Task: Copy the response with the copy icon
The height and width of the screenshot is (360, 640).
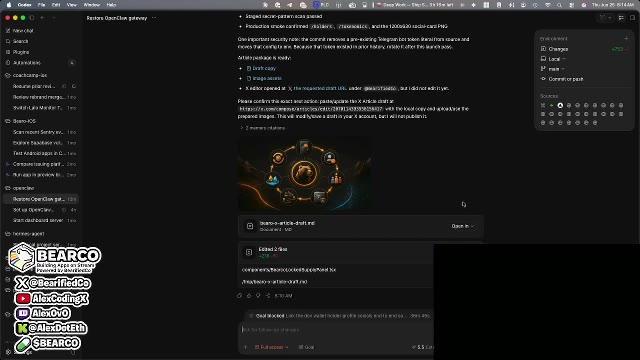Action: pyautogui.click(x=240, y=296)
